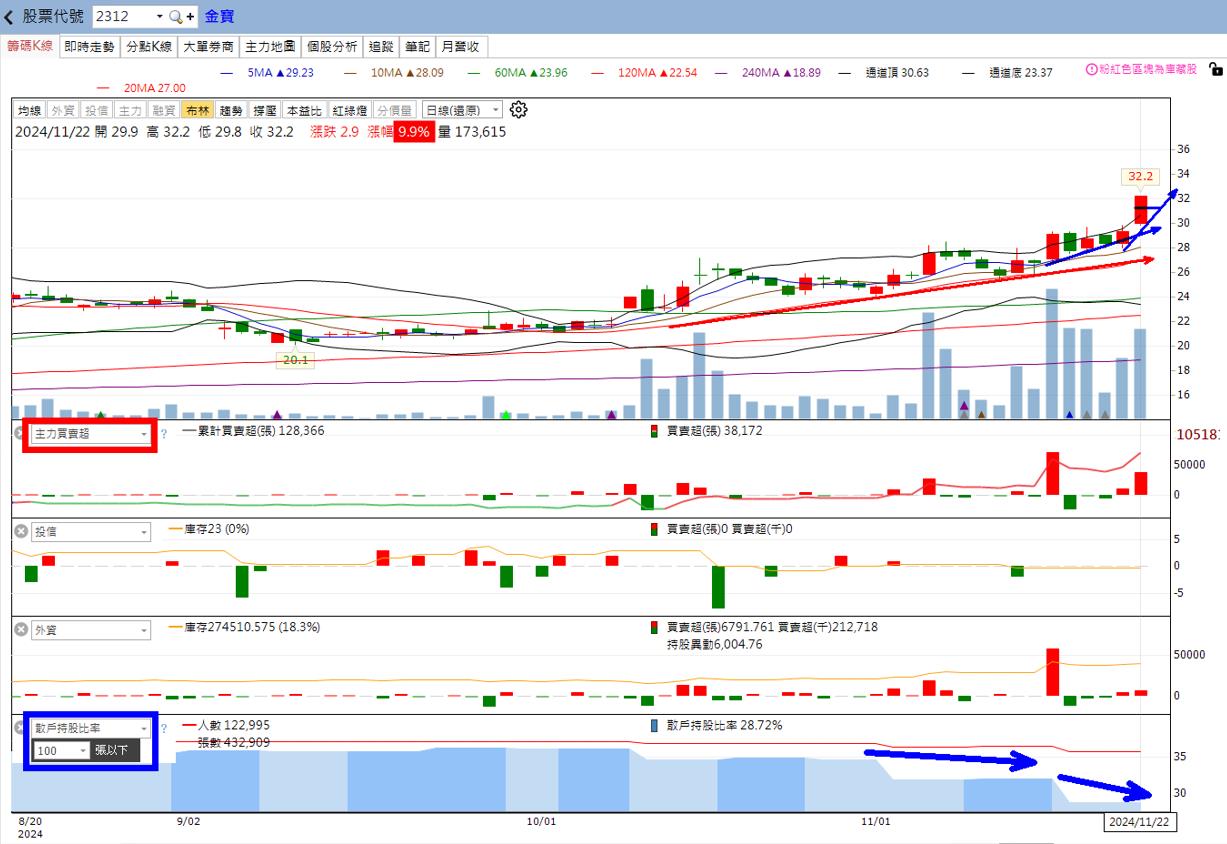Click the plus icon to add stock
Screen dimensions: 1227x844
tap(190, 17)
